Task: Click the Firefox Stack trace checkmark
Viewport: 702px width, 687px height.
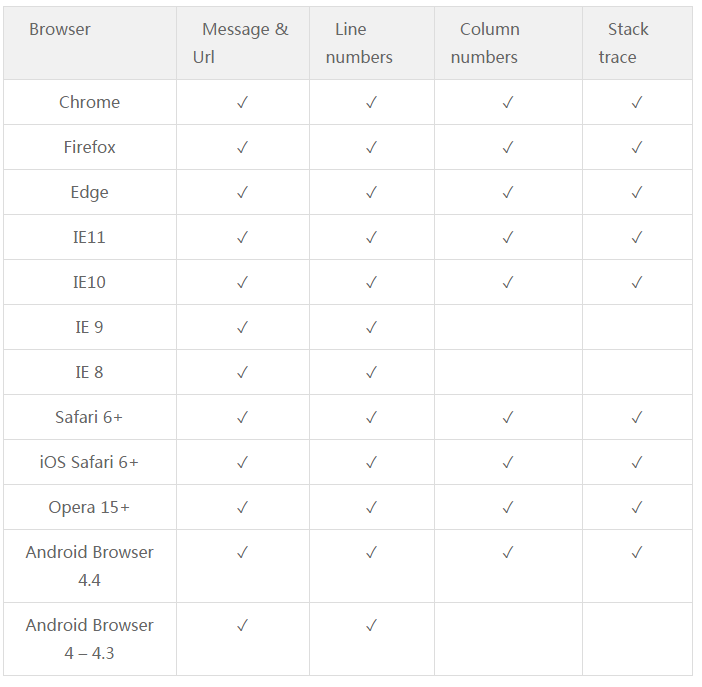Action: tap(637, 147)
